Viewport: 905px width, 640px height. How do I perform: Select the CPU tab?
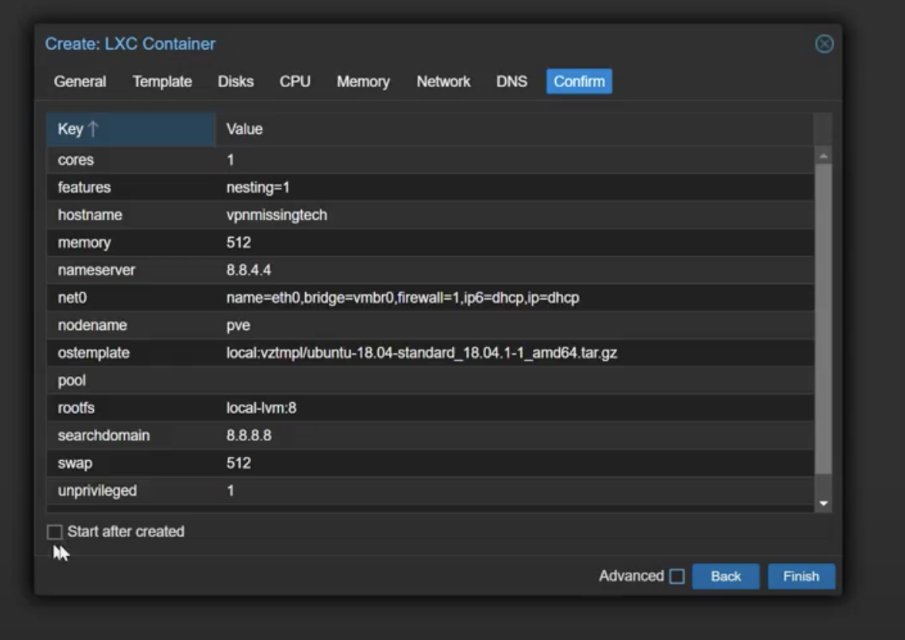[295, 82]
